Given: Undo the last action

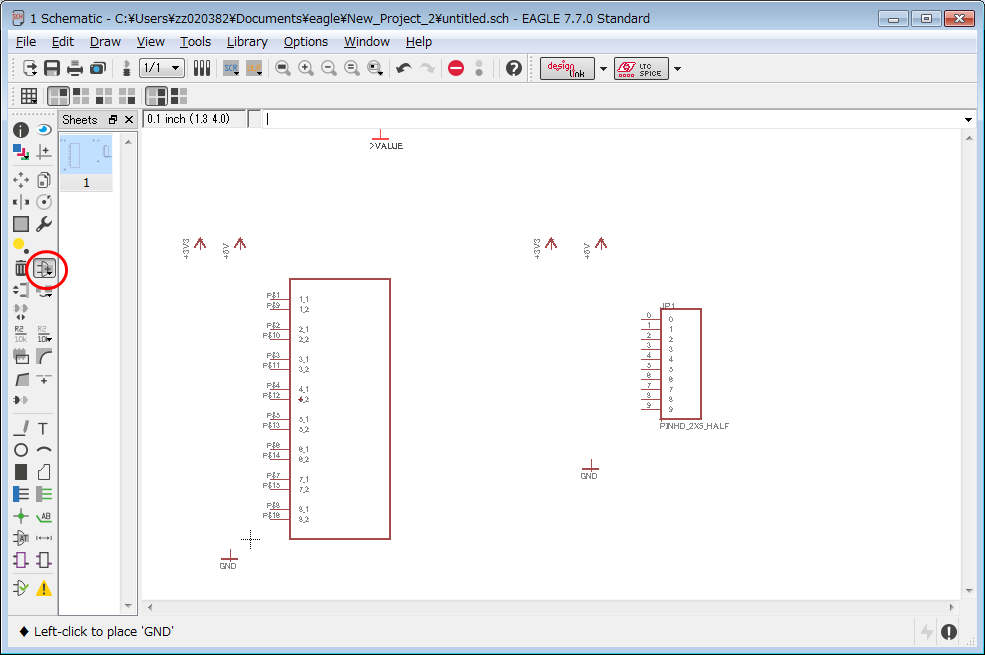Looking at the screenshot, I should click(403, 68).
